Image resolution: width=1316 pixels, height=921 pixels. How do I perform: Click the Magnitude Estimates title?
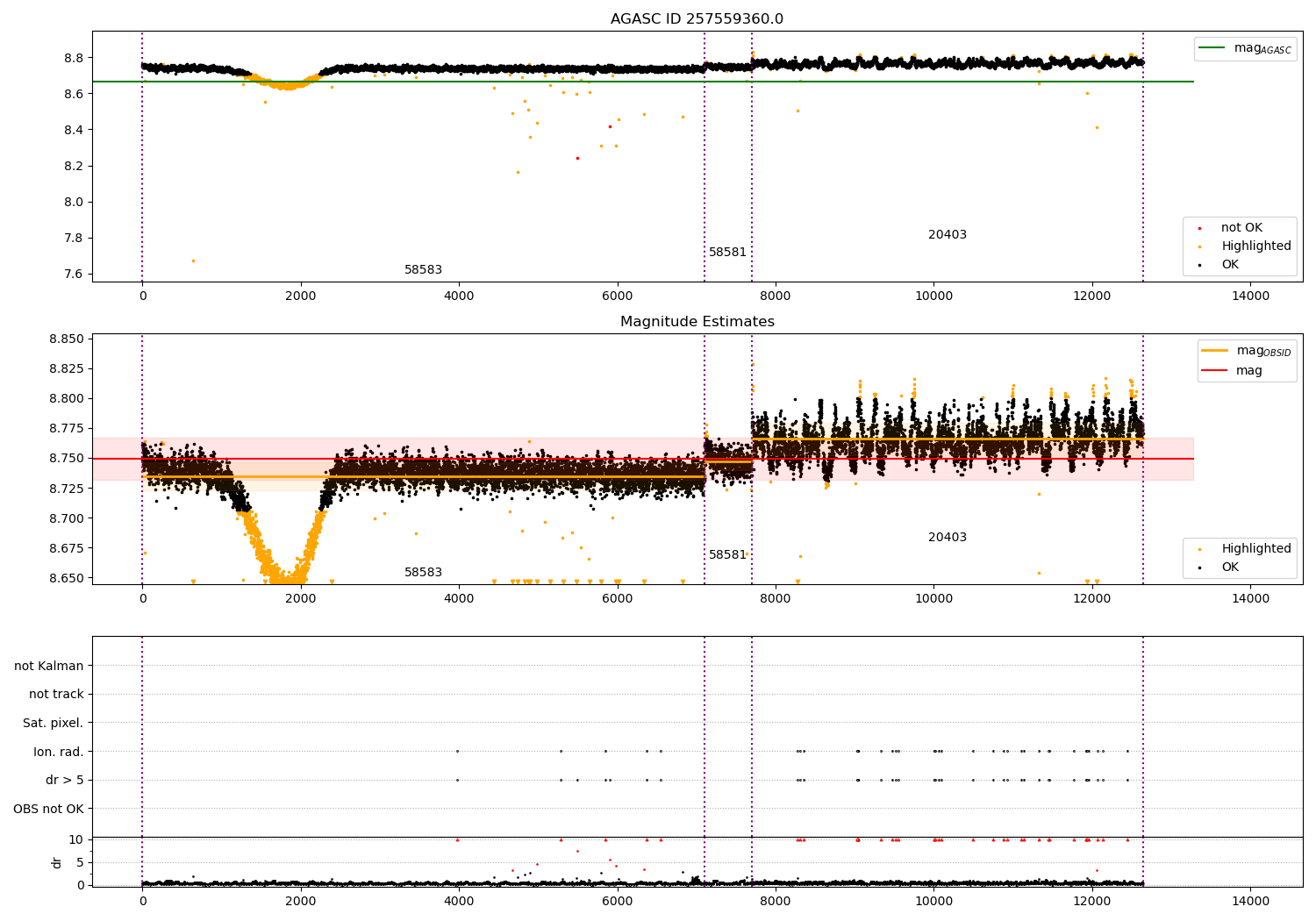pos(697,322)
